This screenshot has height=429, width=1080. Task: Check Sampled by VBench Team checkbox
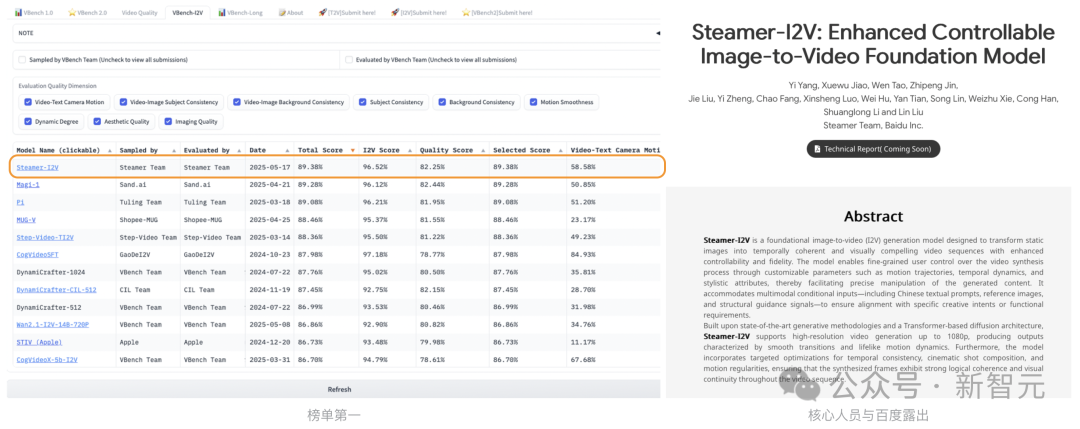(23, 60)
